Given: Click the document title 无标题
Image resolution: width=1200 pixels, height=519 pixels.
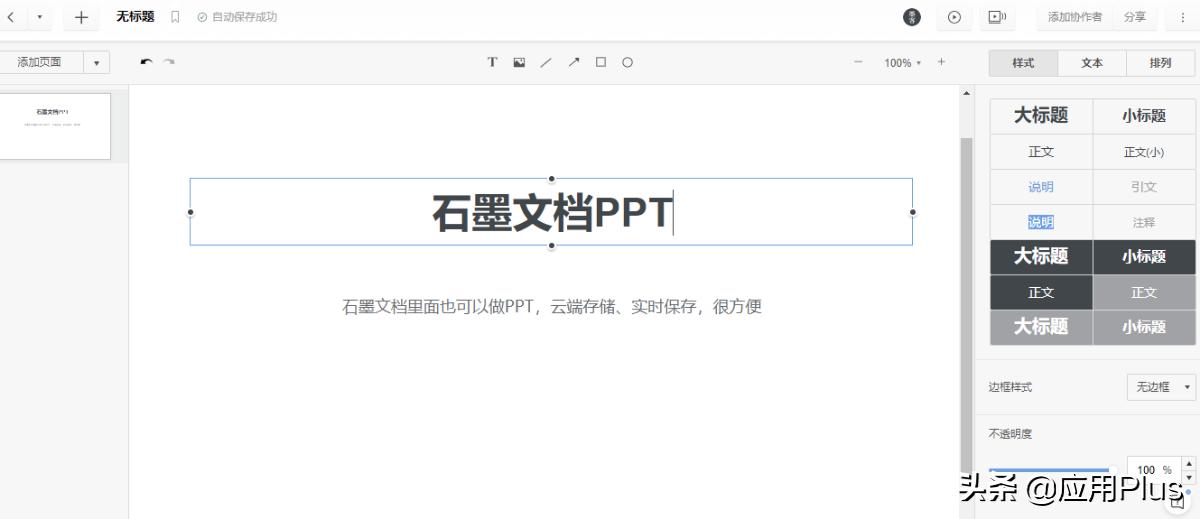Looking at the screenshot, I should click(x=135, y=17).
